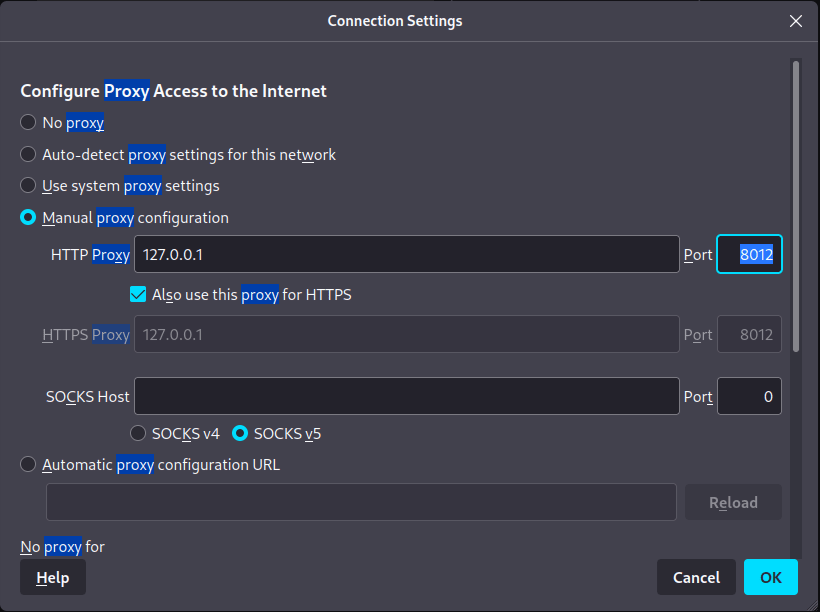820x612 pixels.
Task: Click the SOCKS Host input field
Action: click(x=406, y=396)
